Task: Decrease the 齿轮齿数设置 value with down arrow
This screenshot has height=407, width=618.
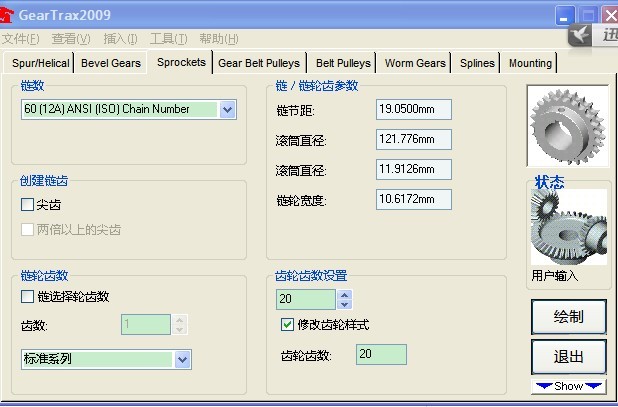Action: click(344, 304)
